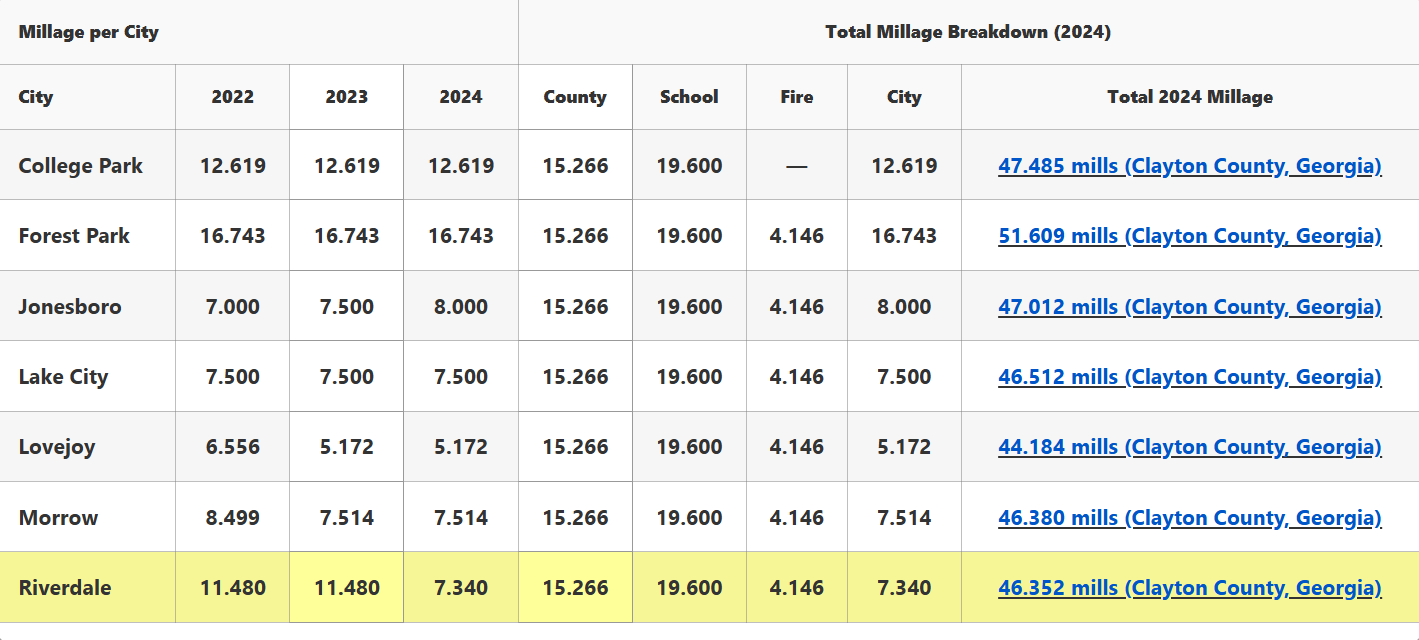Click the Jonesboro 47.012 mills link
The image size is (1419, 640).
point(1189,307)
